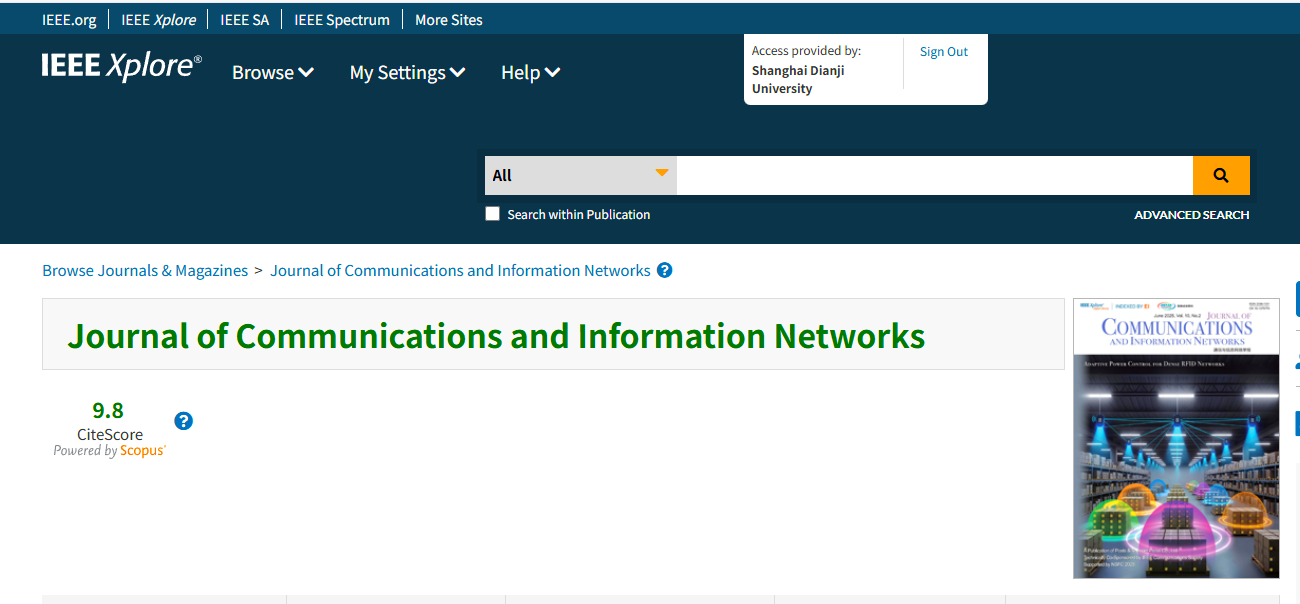The image size is (1300, 604).
Task: Click the CiteScore help question mark
Action: coord(183,421)
